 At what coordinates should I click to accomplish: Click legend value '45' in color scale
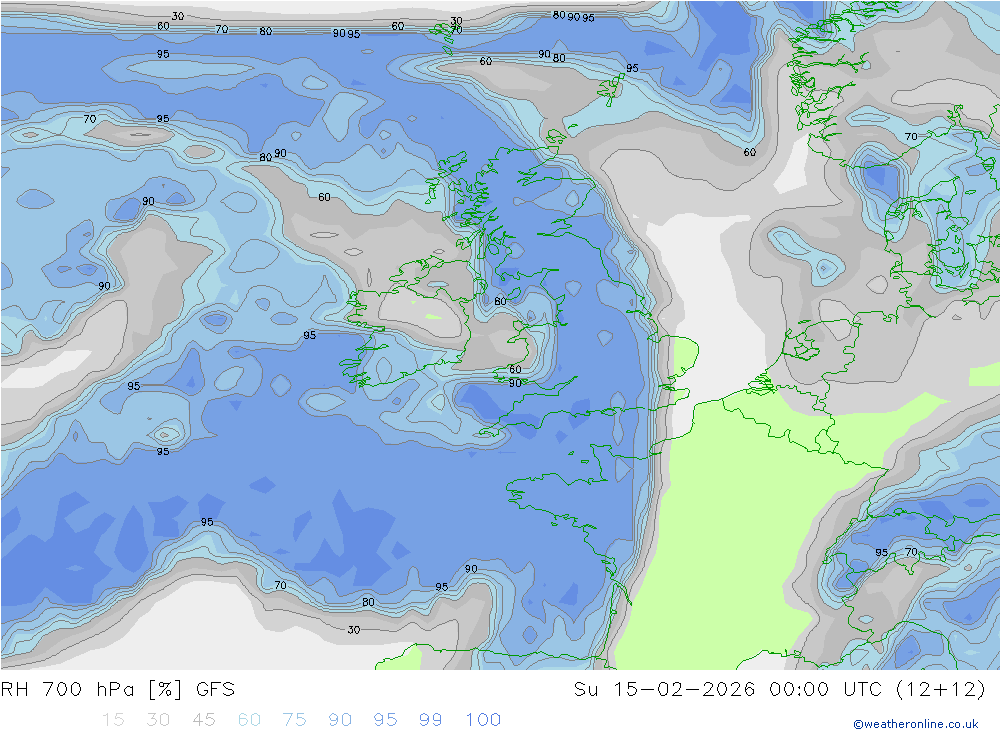point(203,720)
